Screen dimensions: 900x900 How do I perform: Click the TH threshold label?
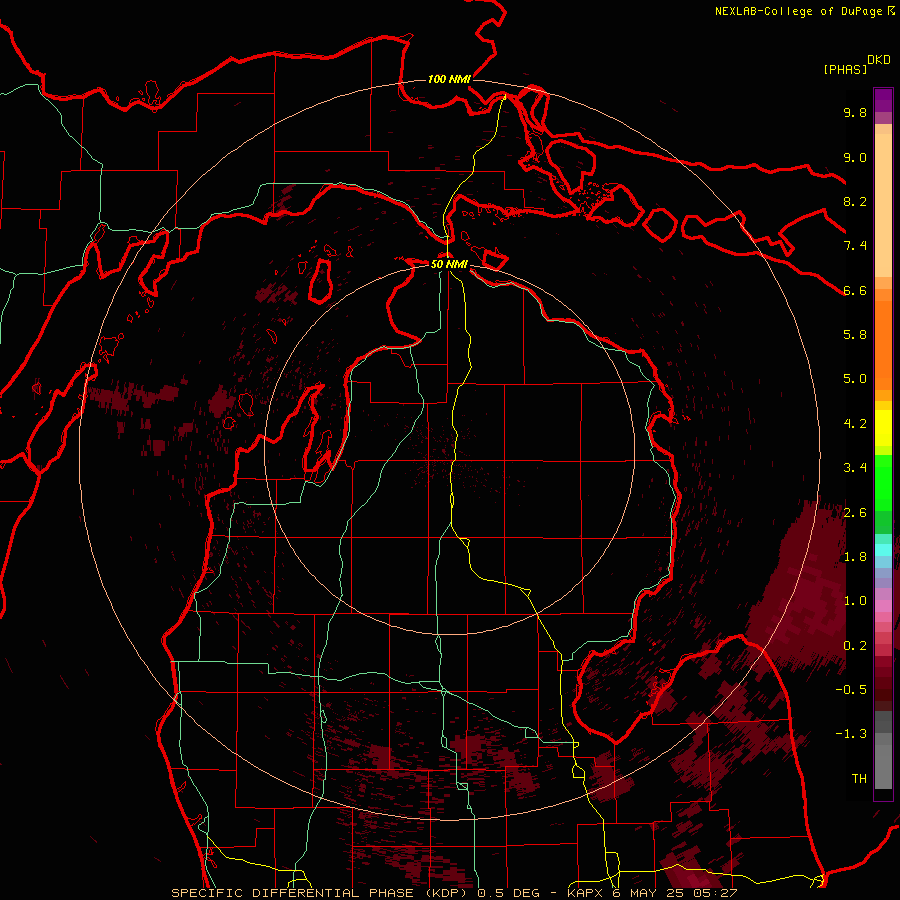[859, 779]
